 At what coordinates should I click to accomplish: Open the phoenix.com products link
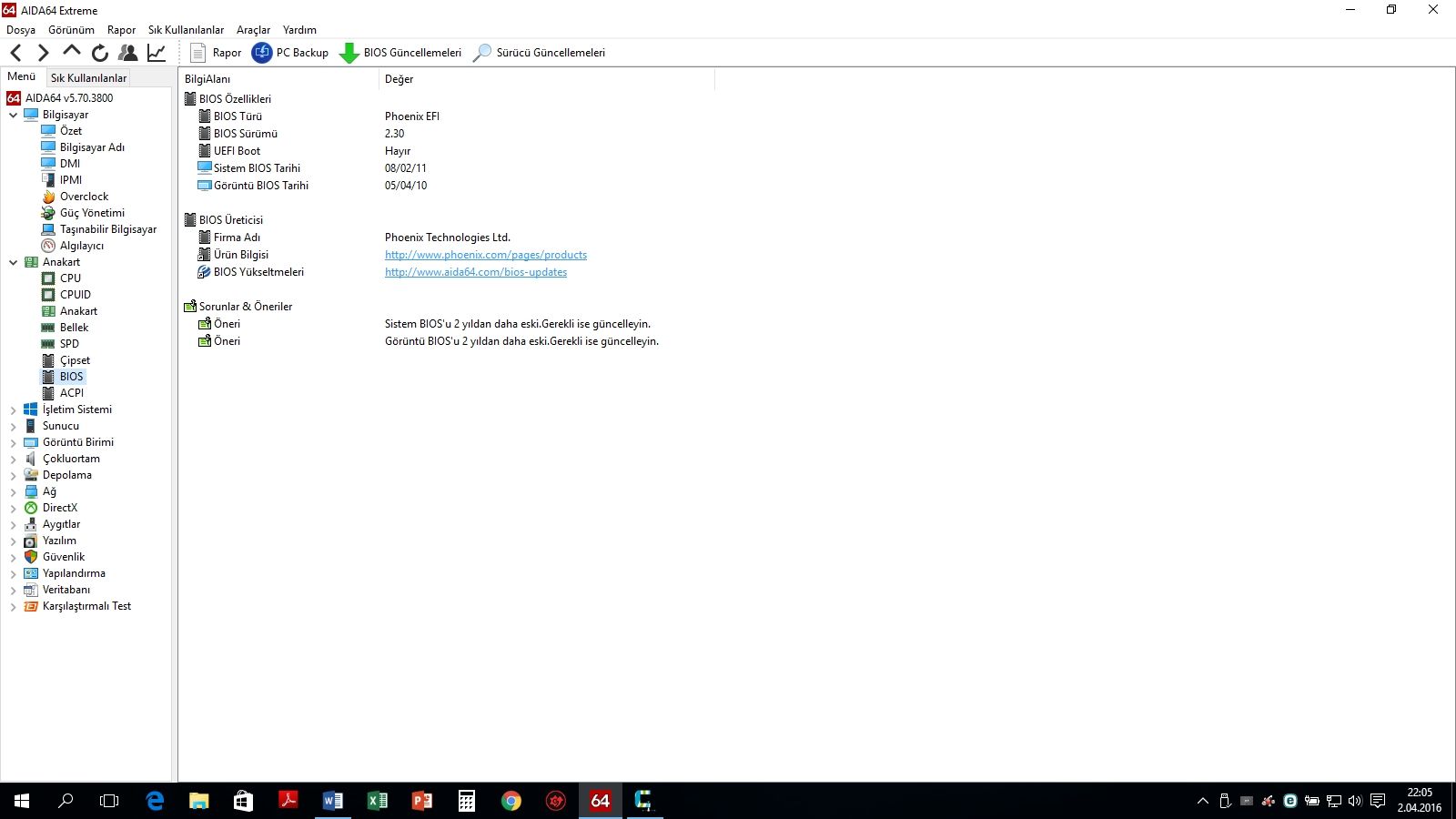pos(486,255)
